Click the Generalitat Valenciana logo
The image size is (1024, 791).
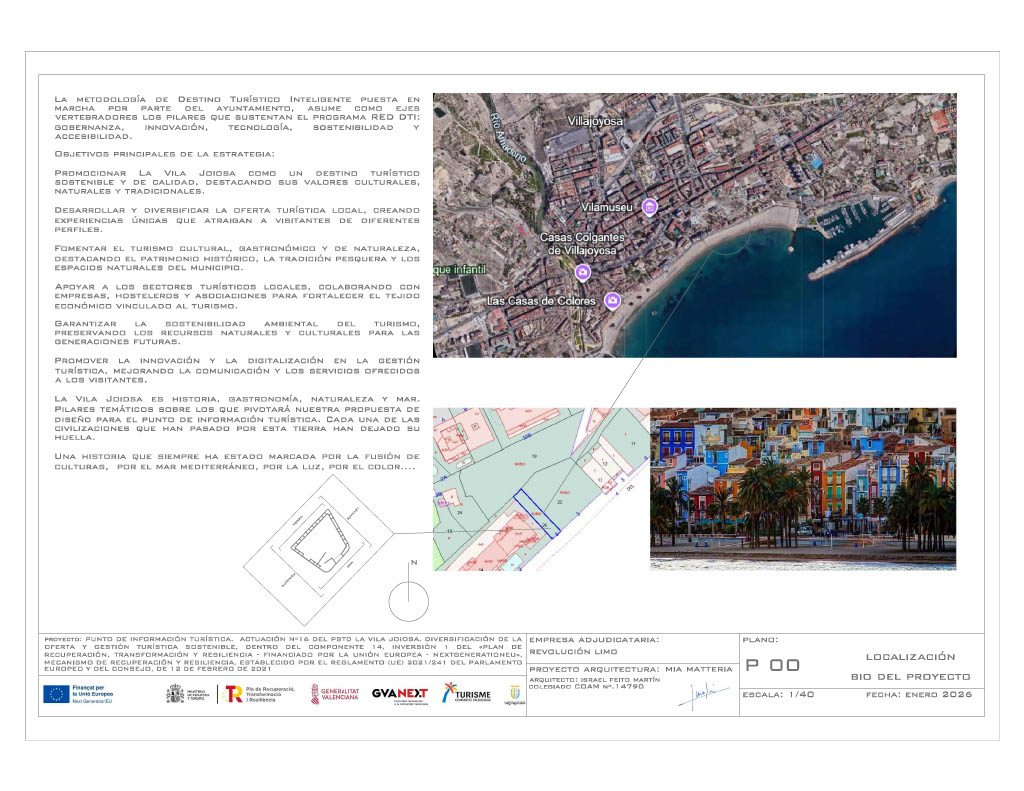[334, 694]
